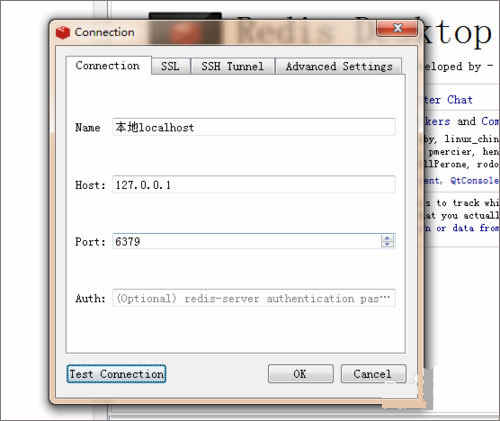Open the Chat link in background window
The width and height of the screenshot is (500, 421).
click(x=460, y=100)
